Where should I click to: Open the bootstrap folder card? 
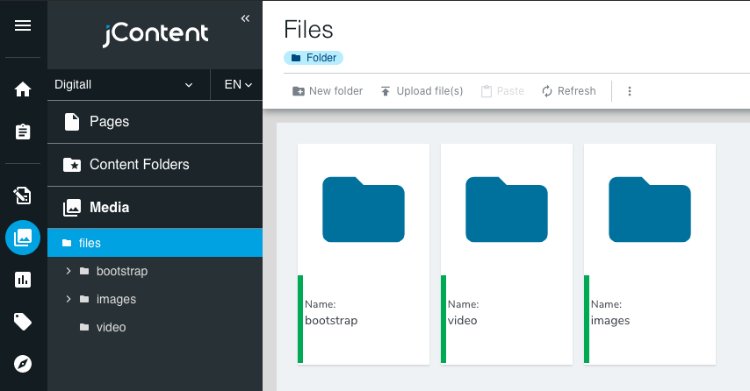click(x=364, y=254)
